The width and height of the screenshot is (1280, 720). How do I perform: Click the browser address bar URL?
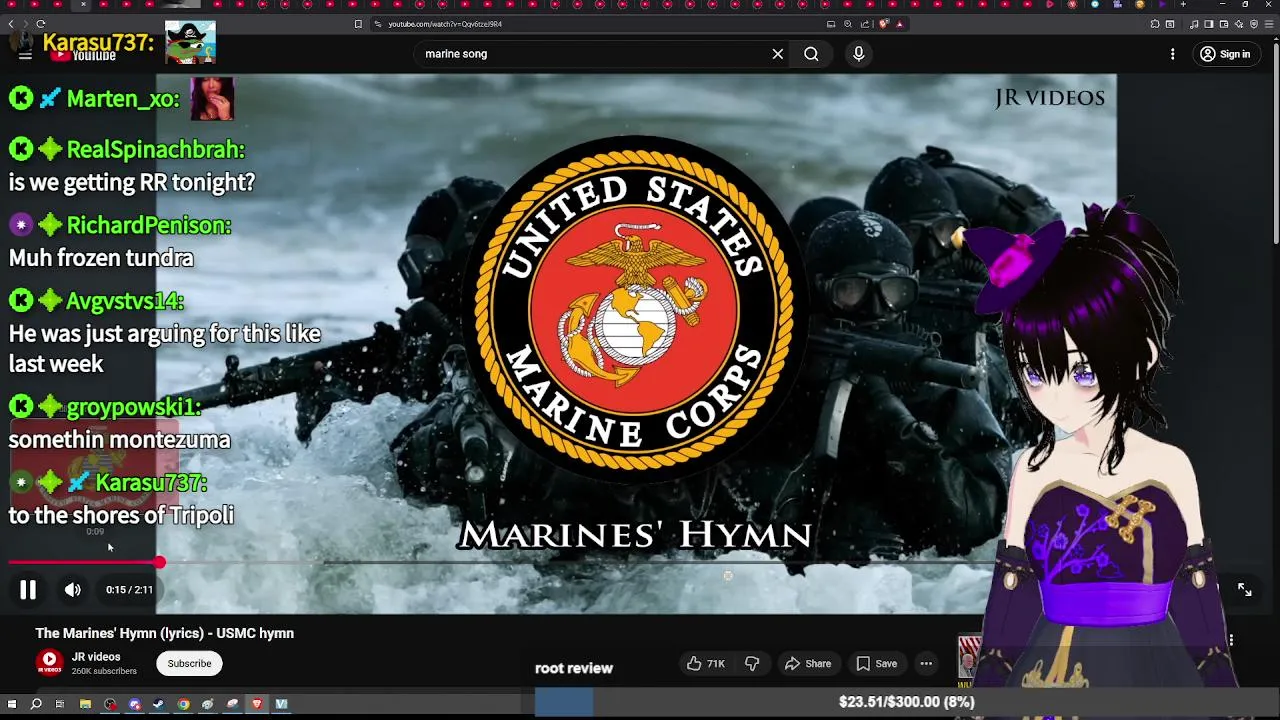click(x=445, y=24)
